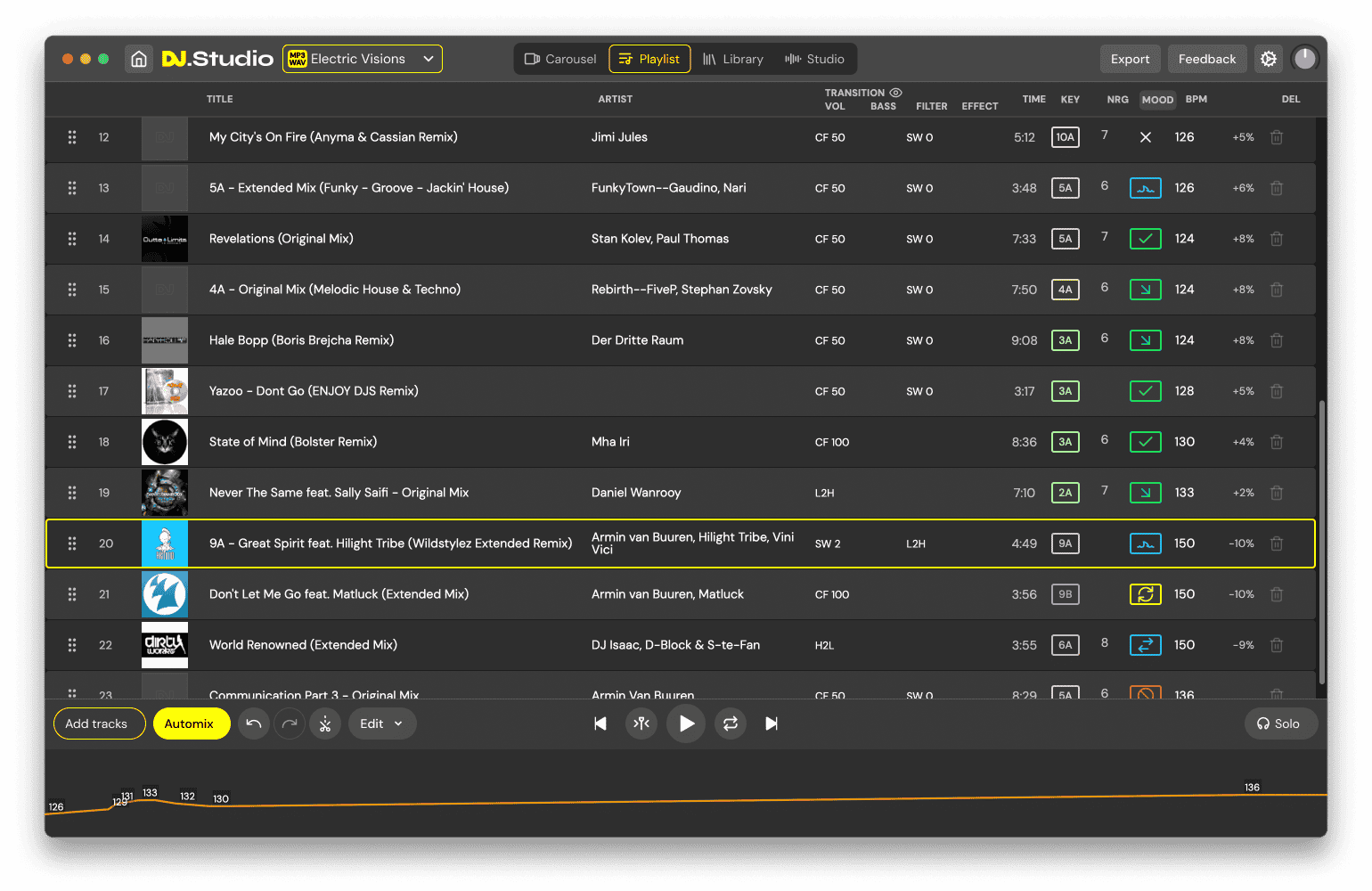The image size is (1372, 891).
Task: Click the mood icon for World Renowned
Action: (x=1145, y=645)
